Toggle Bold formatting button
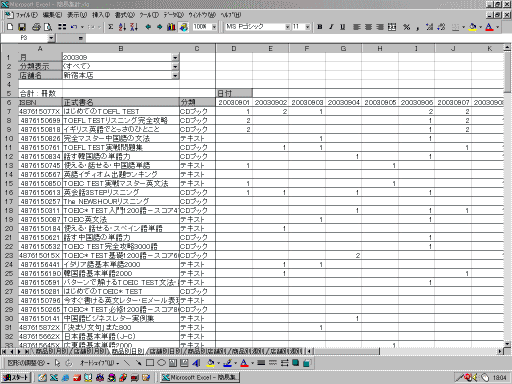The image size is (512, 384). coord(320,27)
